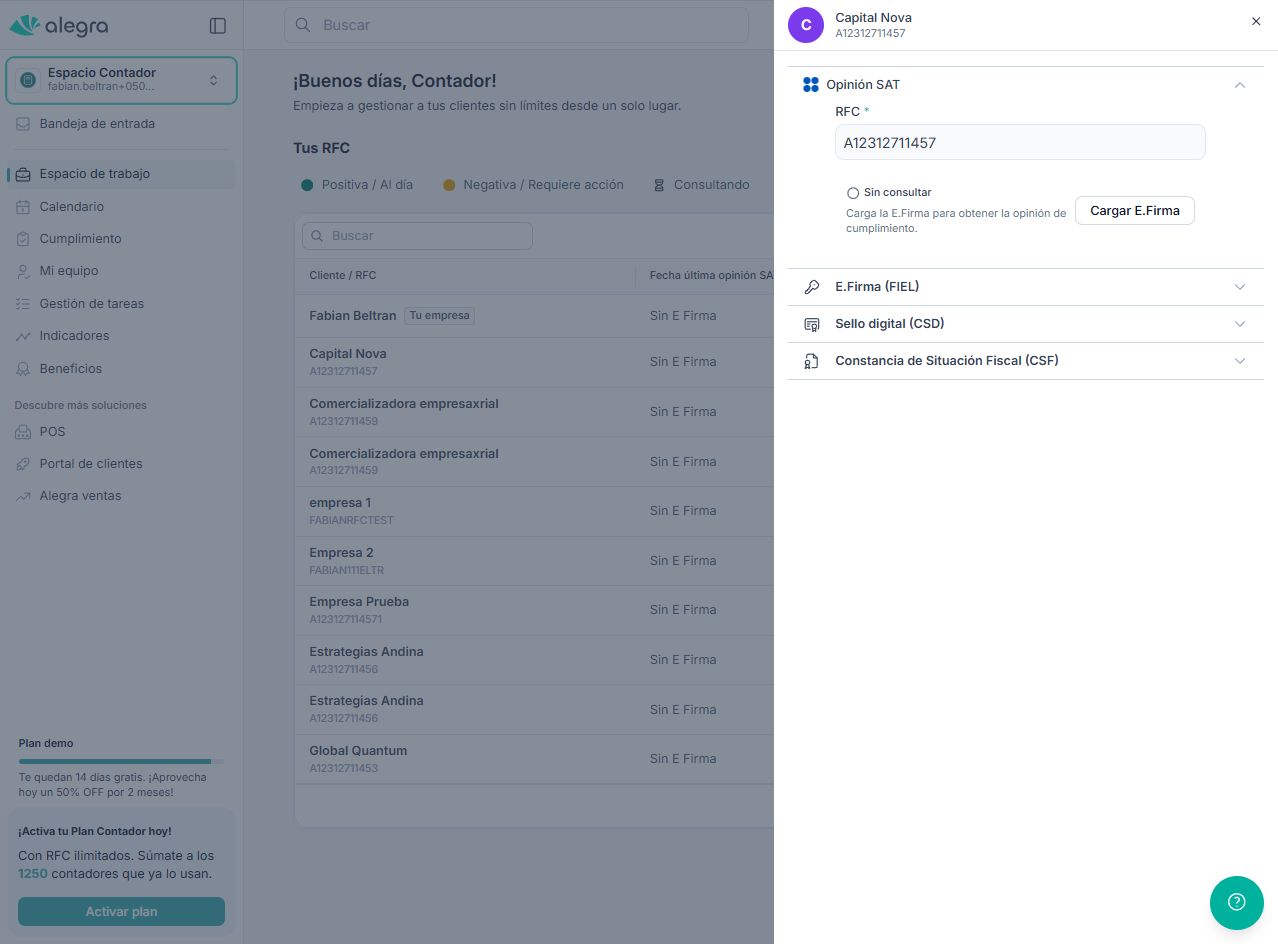Click the Plan demo progress bar
The height and width of the screenshot is (944, 1278).
[121, 761]
